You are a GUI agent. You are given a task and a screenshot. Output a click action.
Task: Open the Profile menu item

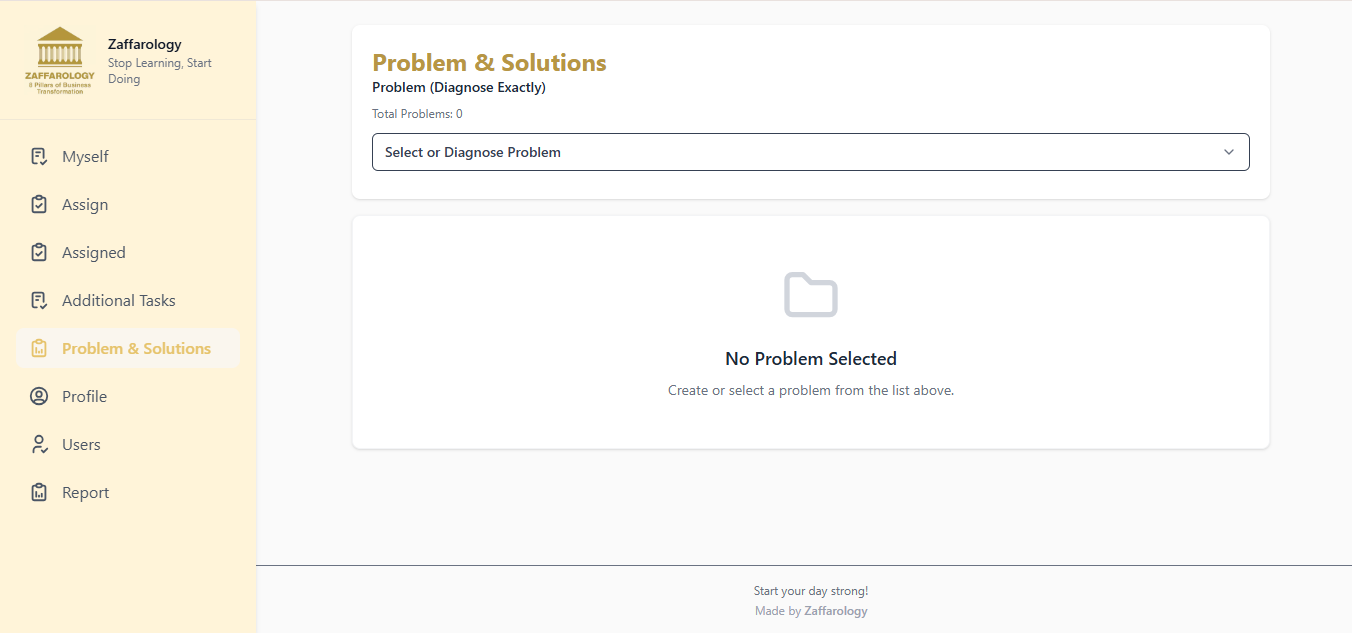click(84, 396)
